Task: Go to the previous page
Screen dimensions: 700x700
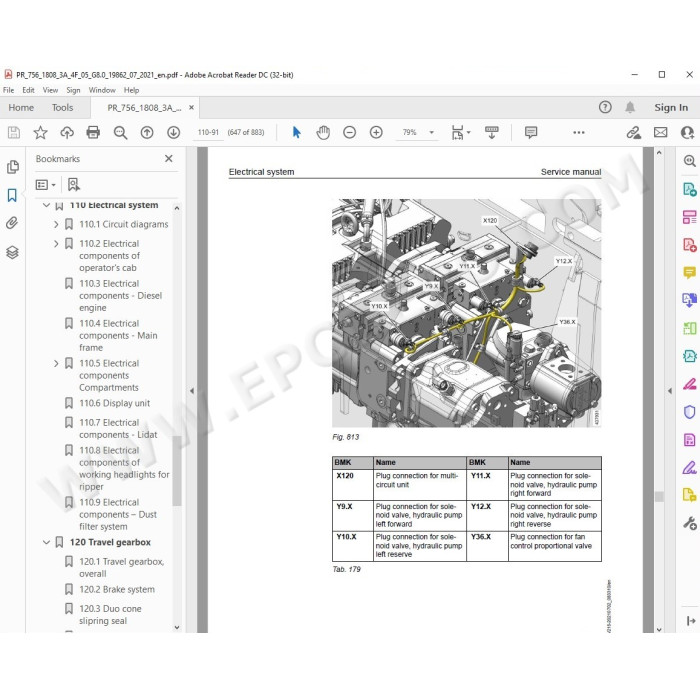Action: pos(147,132)
